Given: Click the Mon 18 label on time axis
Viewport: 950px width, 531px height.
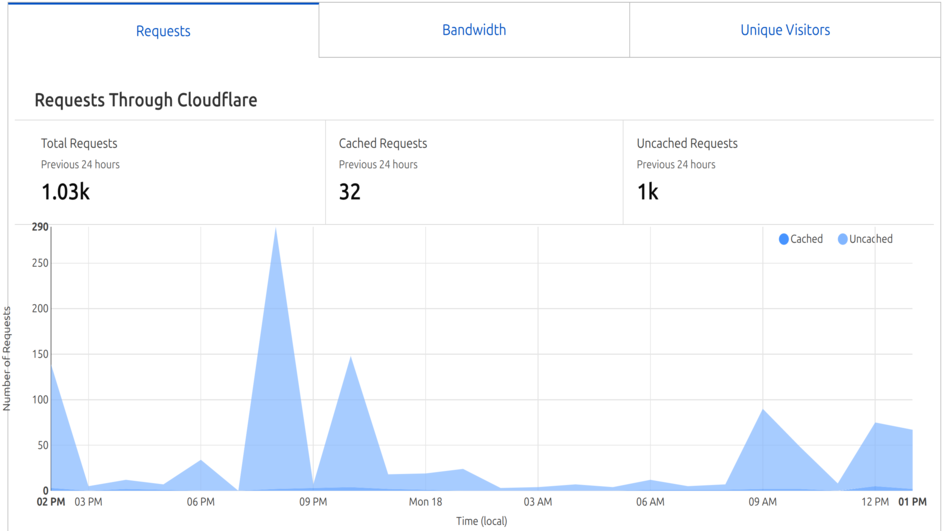Looking at the screenshot, I should click(x=425, y=502).
